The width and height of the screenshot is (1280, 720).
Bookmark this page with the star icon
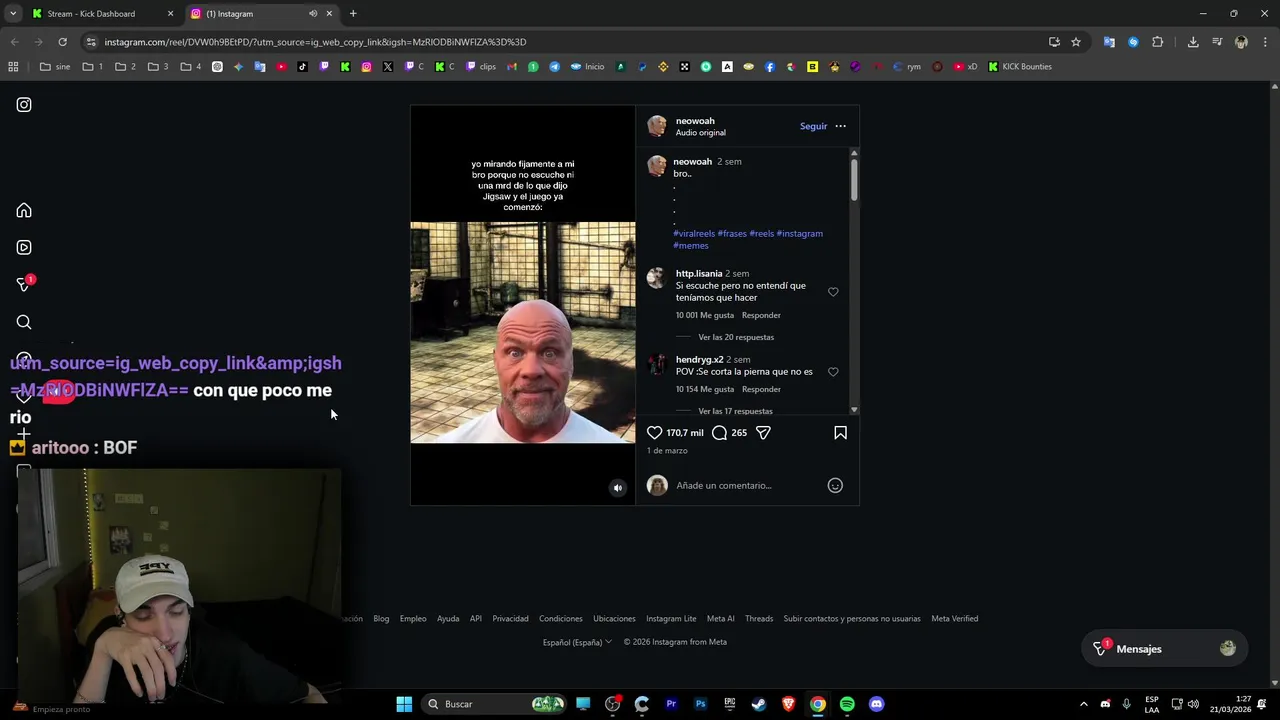1076,42
